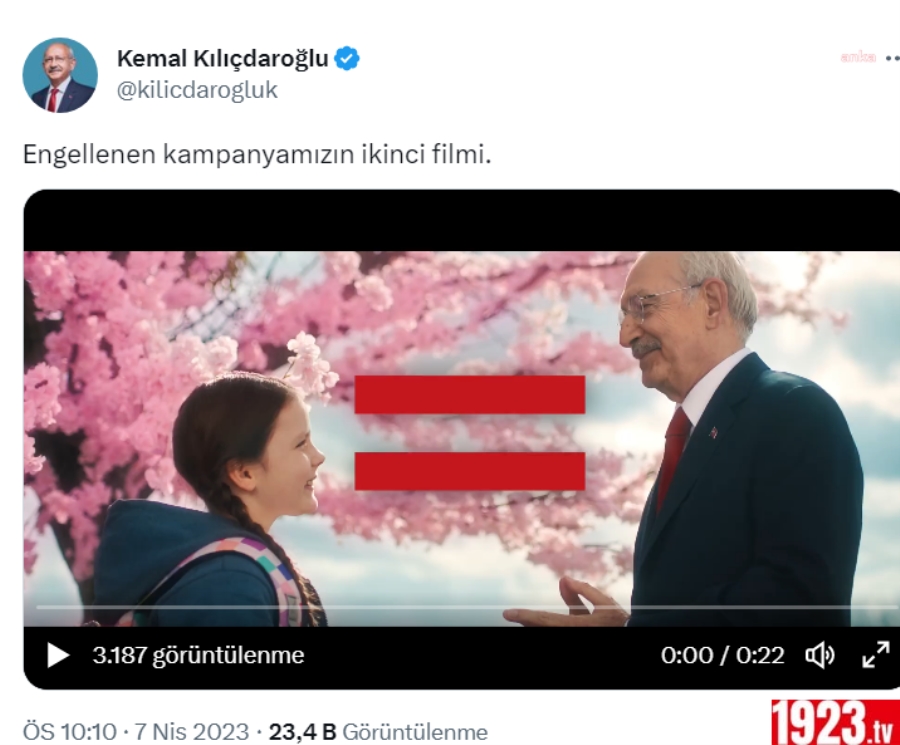The height and width of the screenshot is (745, 900).
Task: Mute the video with the speaker icon
Action: [820, 655]
